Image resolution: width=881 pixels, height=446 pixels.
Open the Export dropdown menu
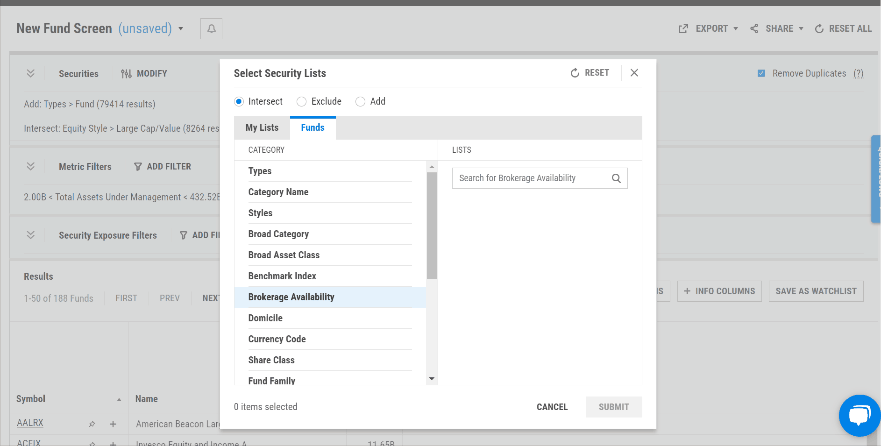click(x=709, y=29)
